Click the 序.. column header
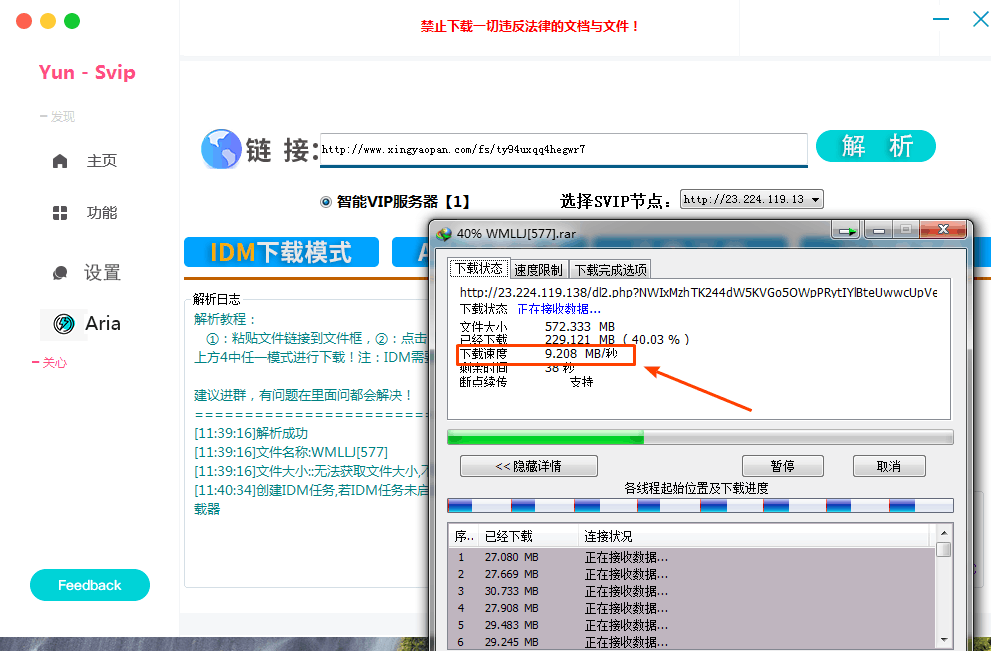991x651 pixels. click(x=464, y=537)
